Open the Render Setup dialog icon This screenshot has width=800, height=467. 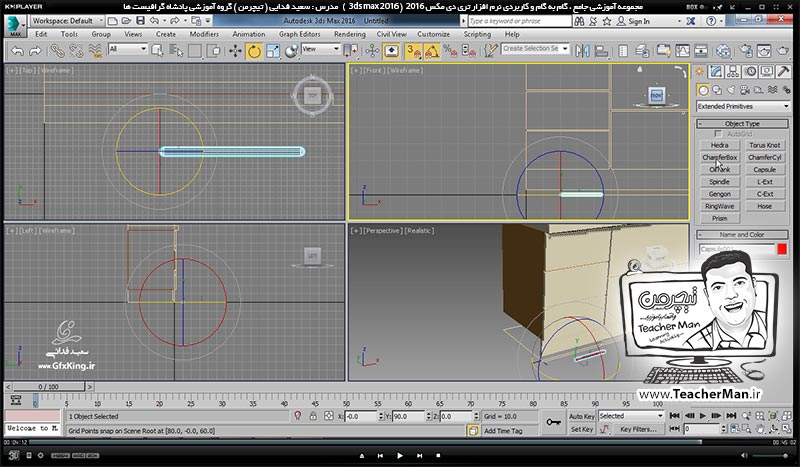(x=745, y=51)
